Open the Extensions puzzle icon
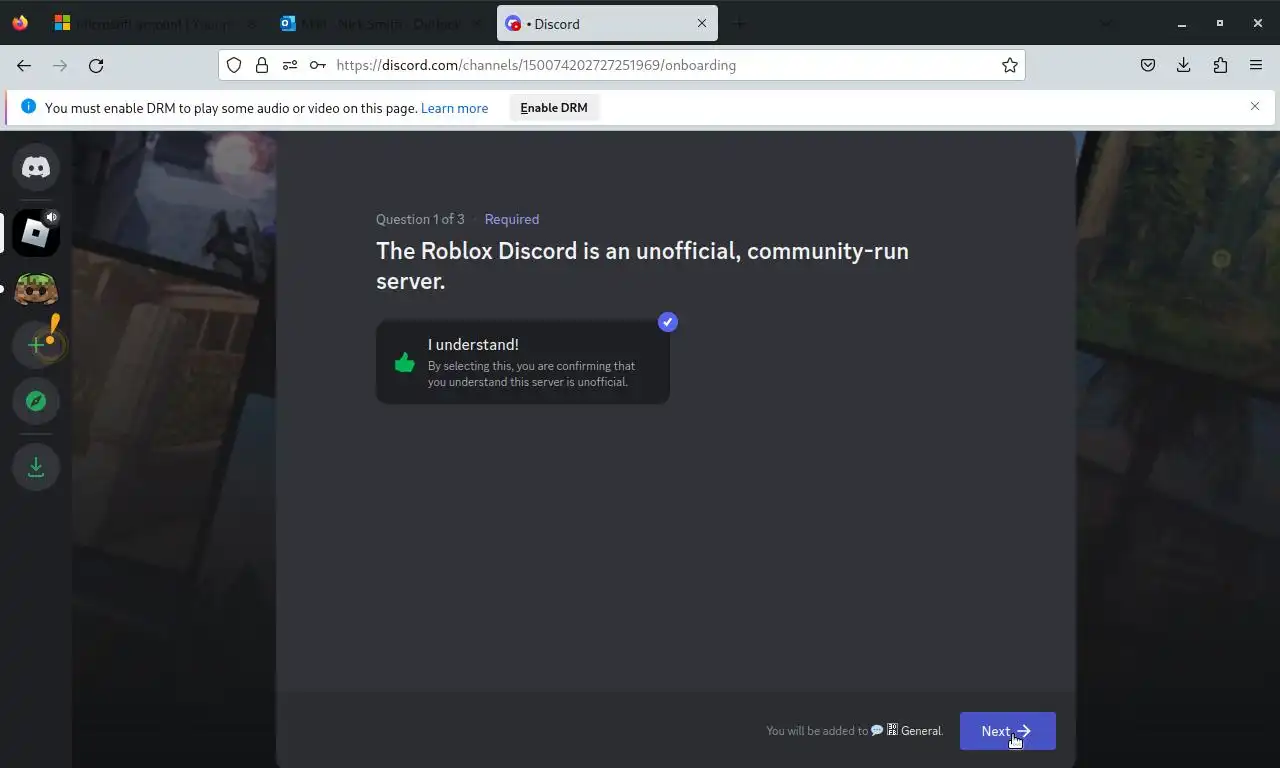Viewport: 1280px width, 768px height. click(x=1220, y=65)
